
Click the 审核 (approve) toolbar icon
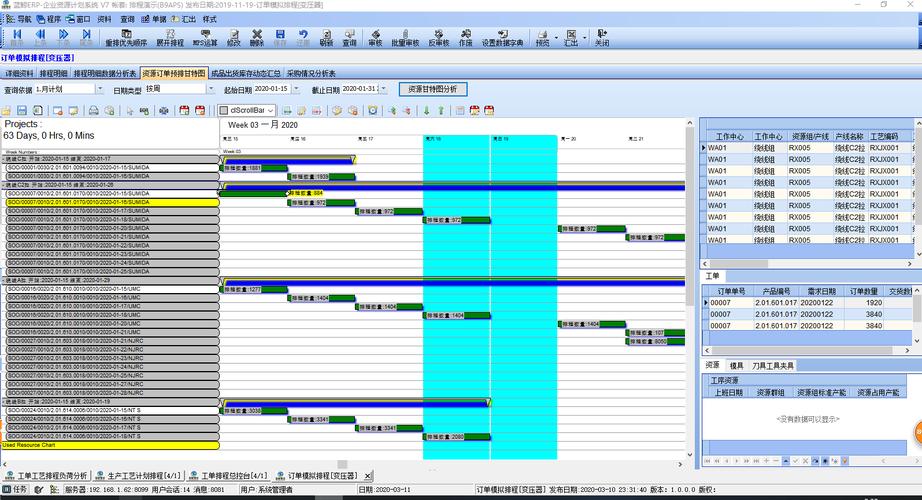(375, 38)
